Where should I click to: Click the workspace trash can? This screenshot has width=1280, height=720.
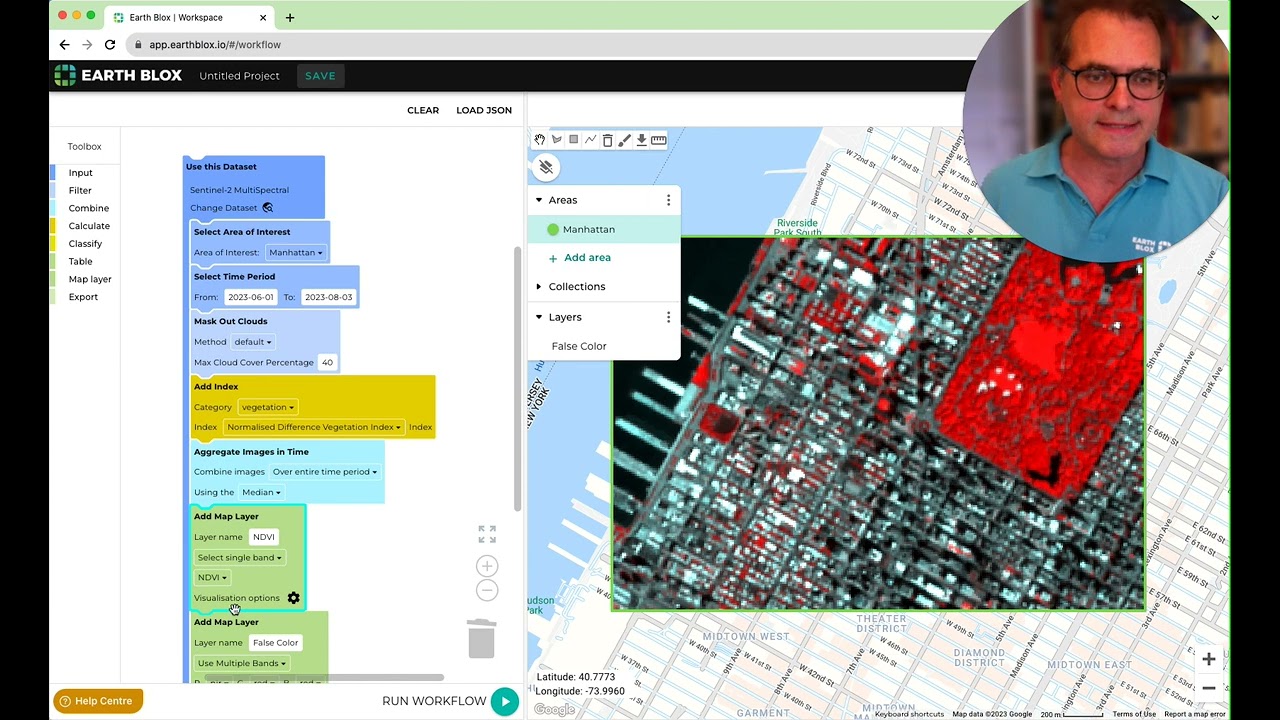(x=481, y=638)
